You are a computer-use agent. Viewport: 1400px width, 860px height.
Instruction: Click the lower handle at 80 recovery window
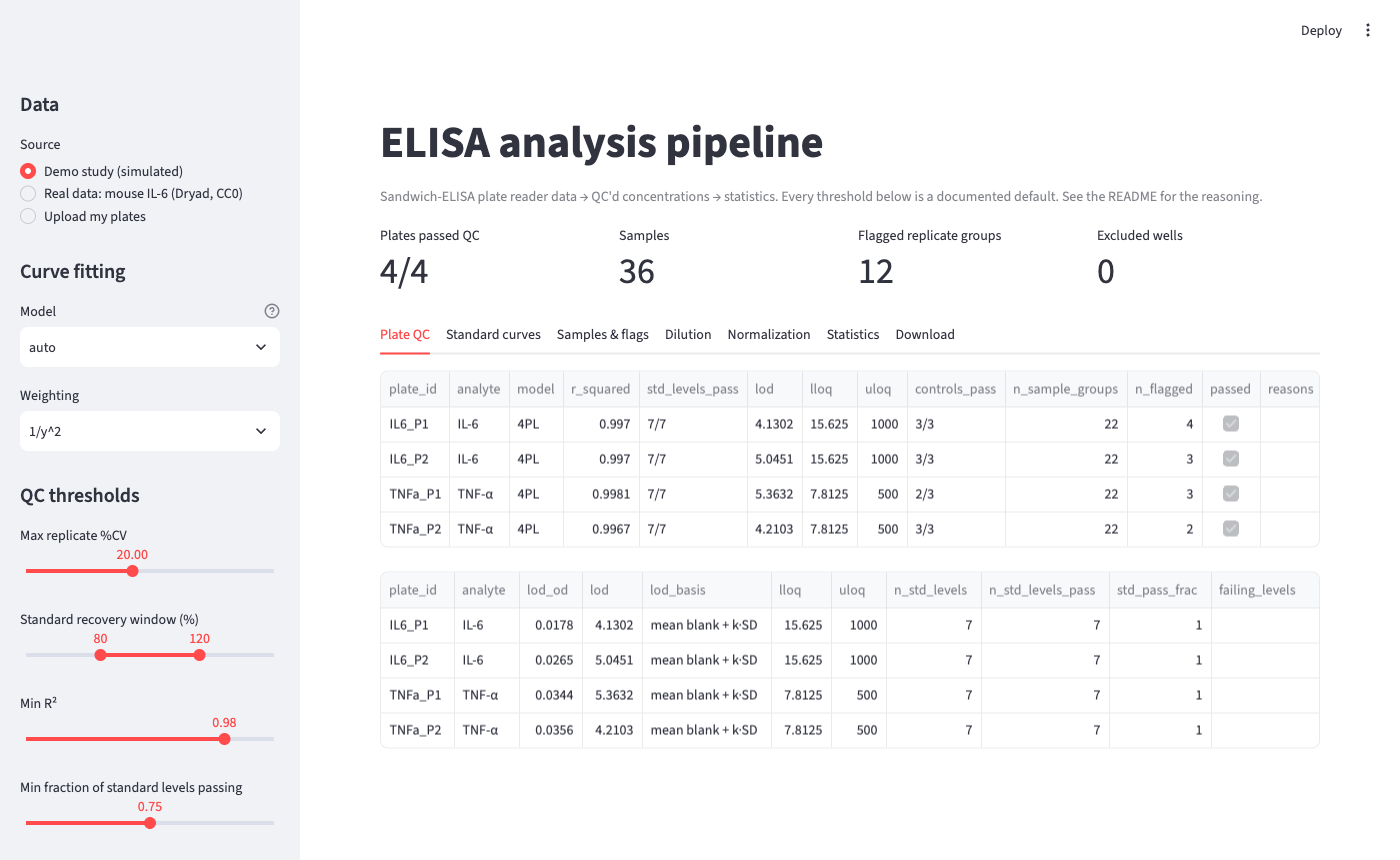click(100, 655)
